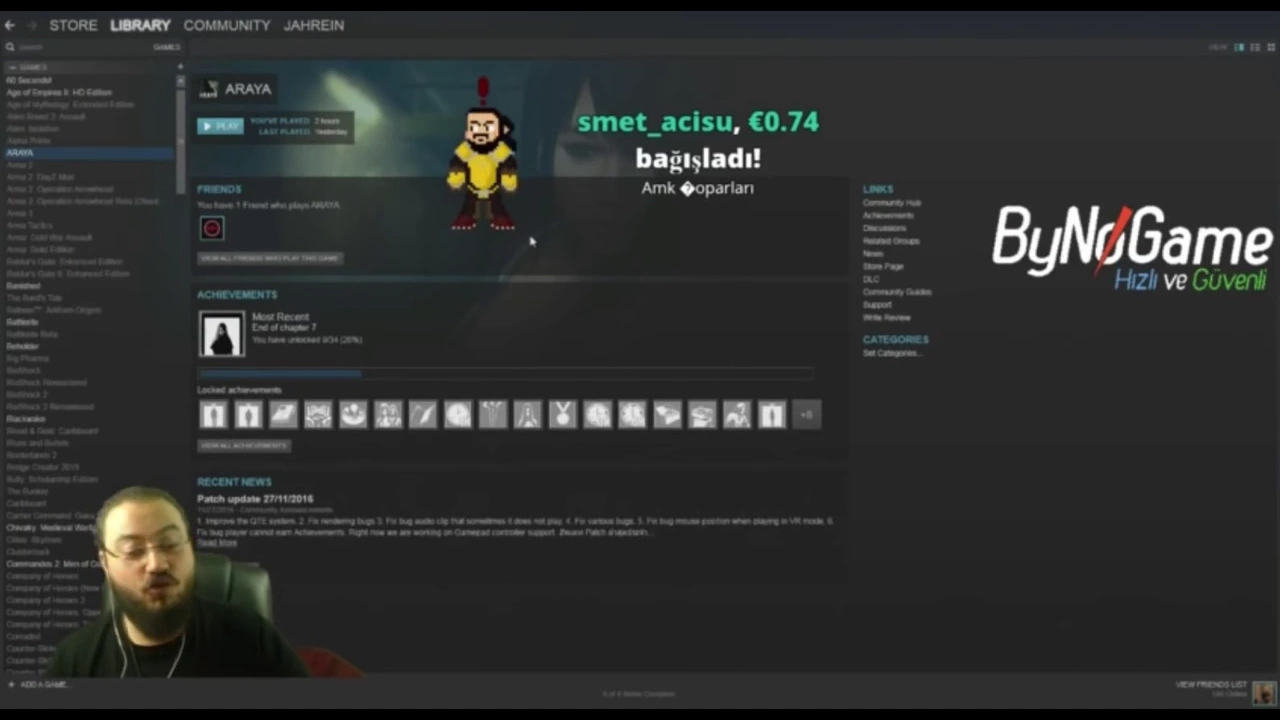Show the additional +8 locked achievements

(x=807, y=414)
